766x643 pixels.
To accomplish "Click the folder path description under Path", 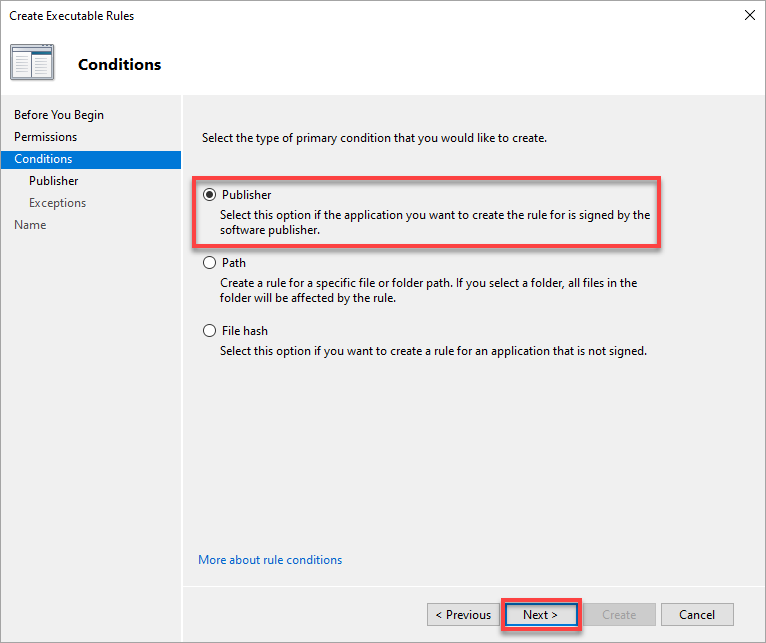I will coord(428,290).
